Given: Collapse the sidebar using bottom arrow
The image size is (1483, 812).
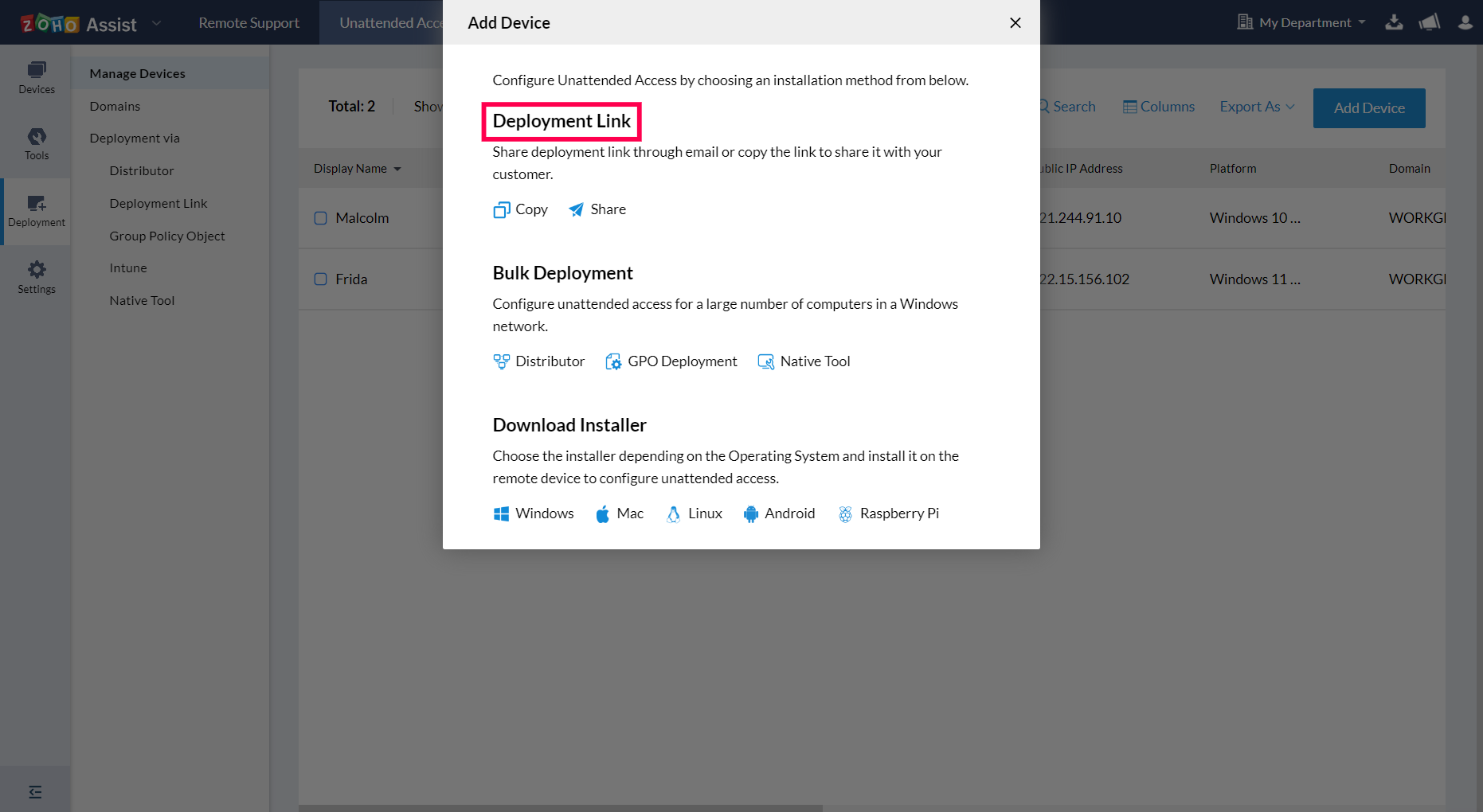Looking at the screenshot, I should click(x=35, y=791).
